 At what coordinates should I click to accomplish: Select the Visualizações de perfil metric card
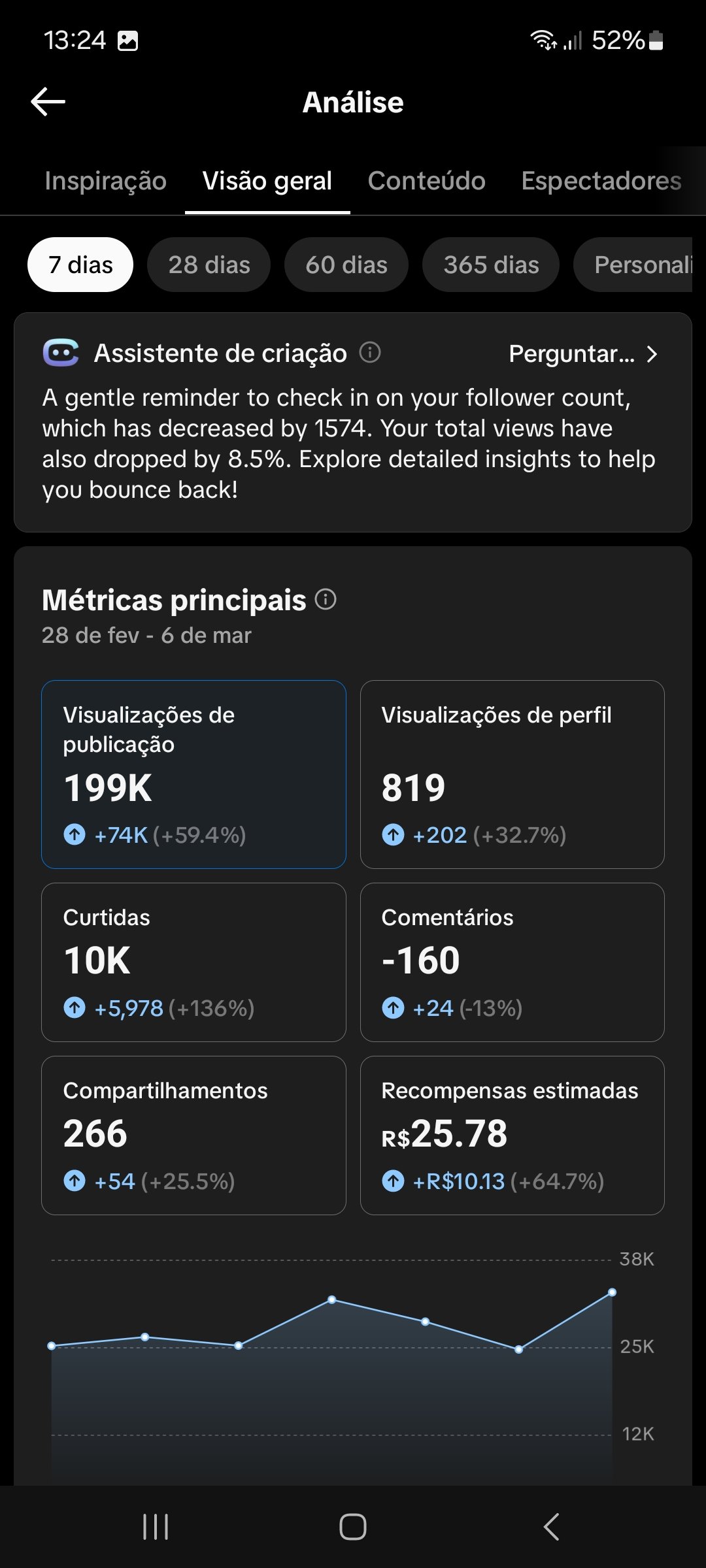512,774
